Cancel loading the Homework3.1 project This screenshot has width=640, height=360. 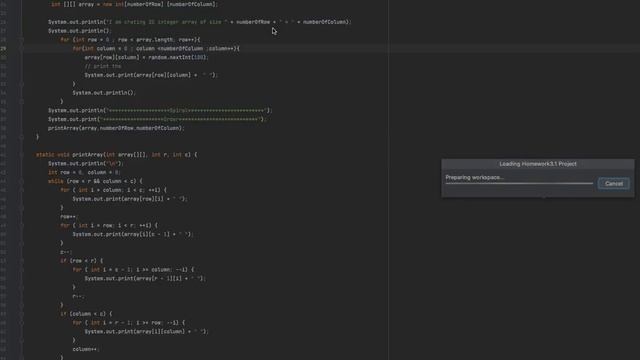[x=613, y=184]
